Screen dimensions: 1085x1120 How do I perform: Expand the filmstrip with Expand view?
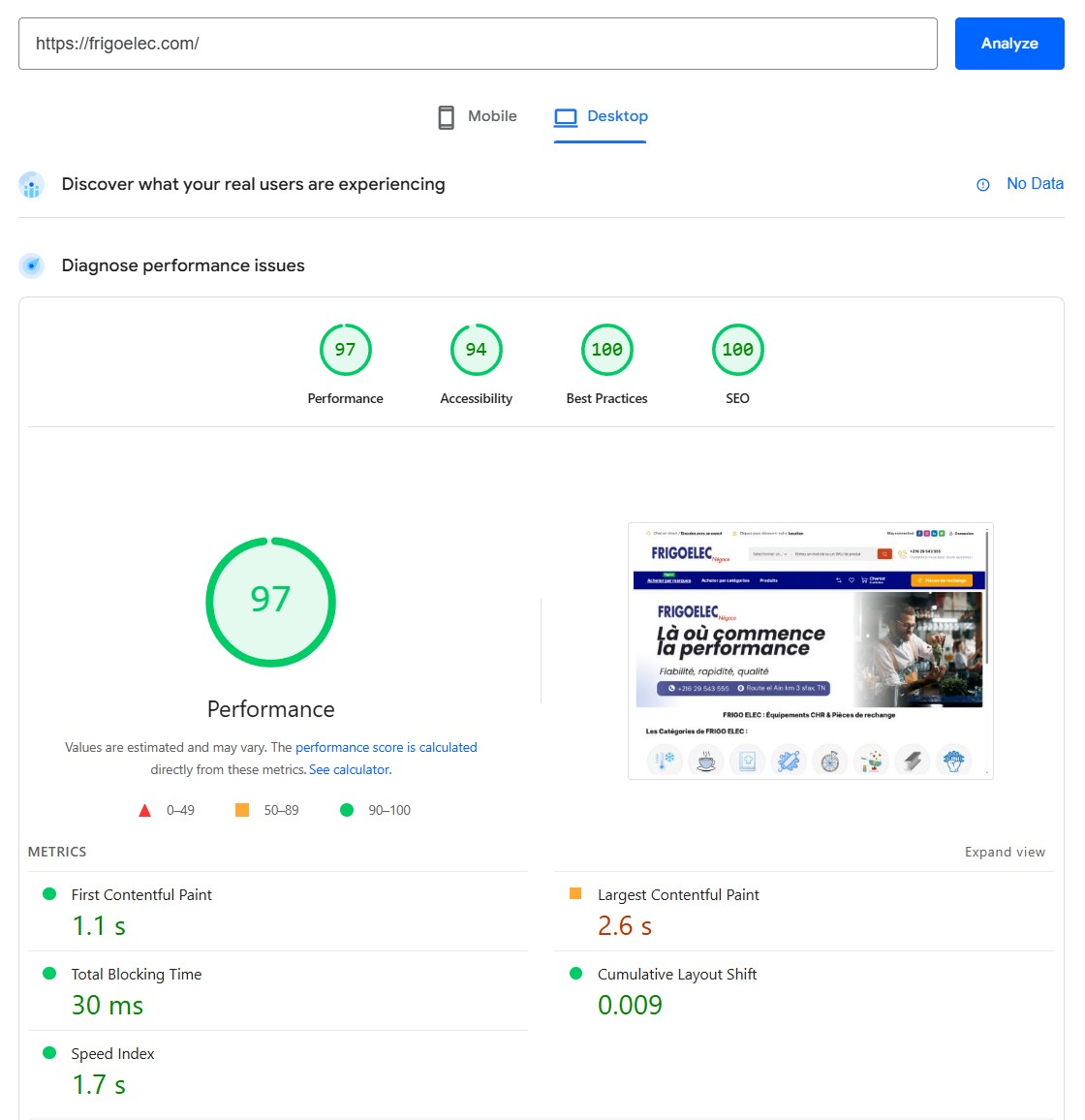tap(1005, 852)
